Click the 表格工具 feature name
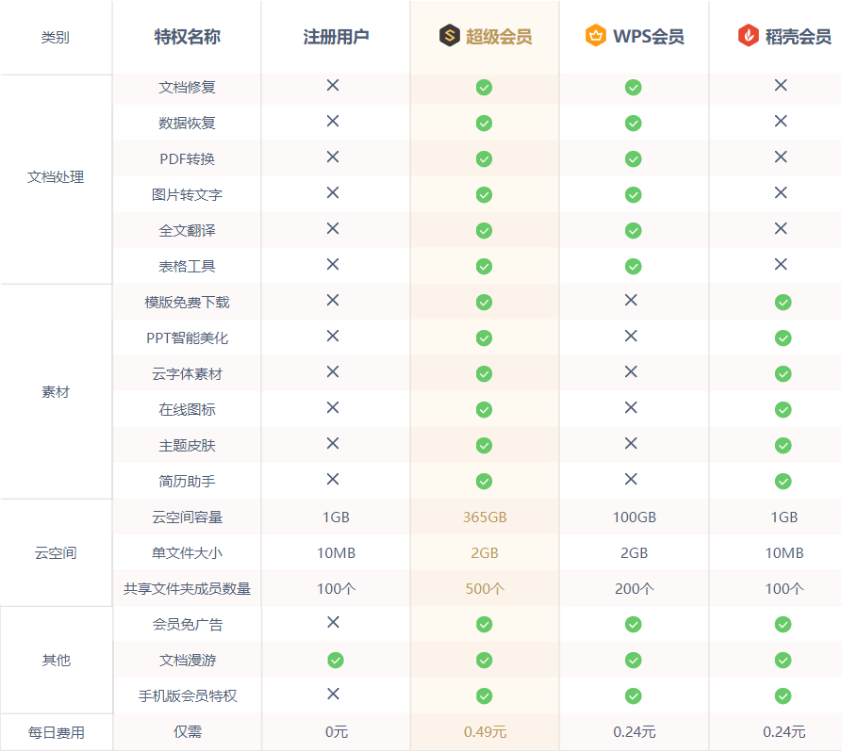842x753 pixels. pos(187,266)
